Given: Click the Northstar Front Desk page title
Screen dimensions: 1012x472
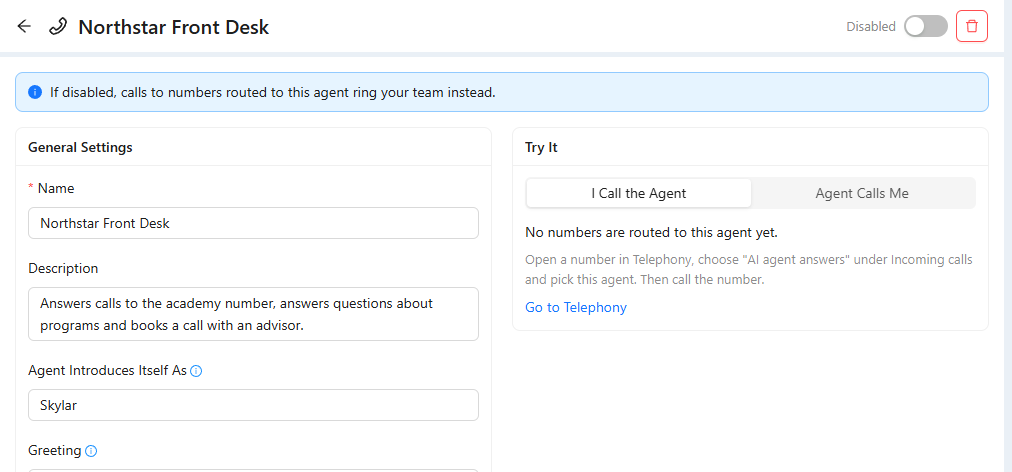Looking at the screenshot, I should [174, 27].
